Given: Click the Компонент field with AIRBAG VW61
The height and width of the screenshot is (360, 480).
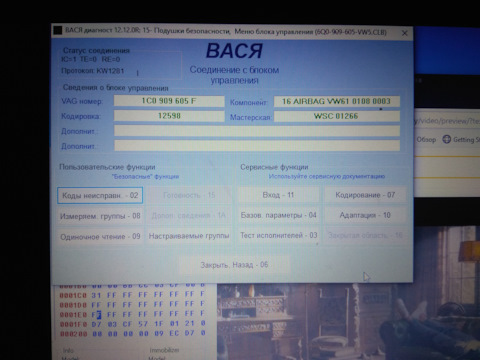Looking at the screenshot, I should click(337, 101).
